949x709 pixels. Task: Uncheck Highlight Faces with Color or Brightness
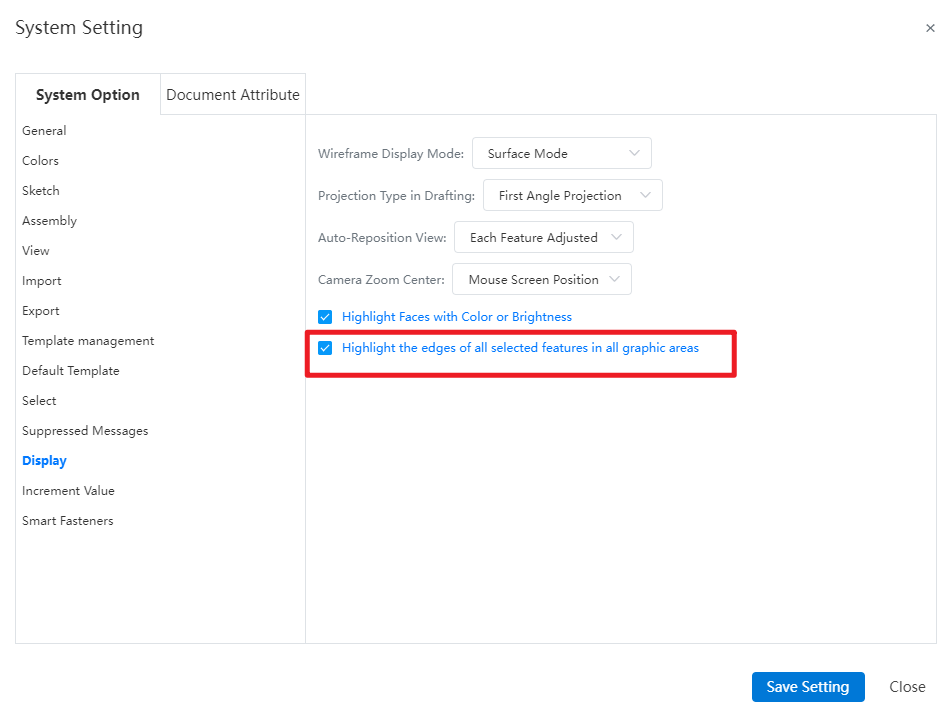tap(325, 317)
